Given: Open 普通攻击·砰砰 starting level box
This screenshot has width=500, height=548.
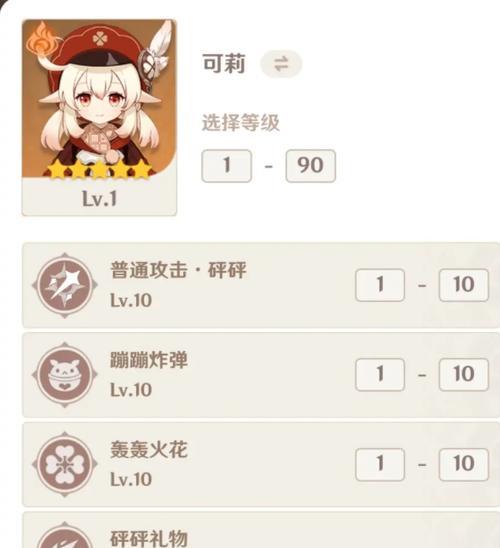Looking at the screenshot, I should click(380, 285).
